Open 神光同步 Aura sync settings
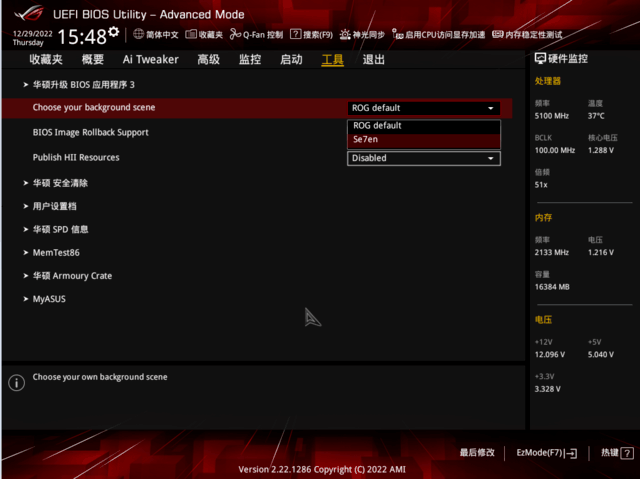640x479 pixels. click(x=363, y=34)
